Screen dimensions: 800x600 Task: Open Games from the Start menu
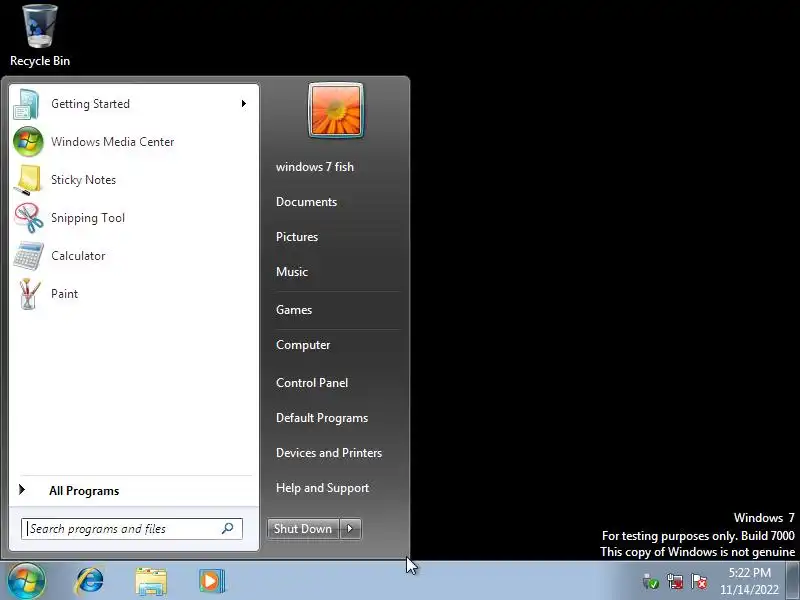294,310
